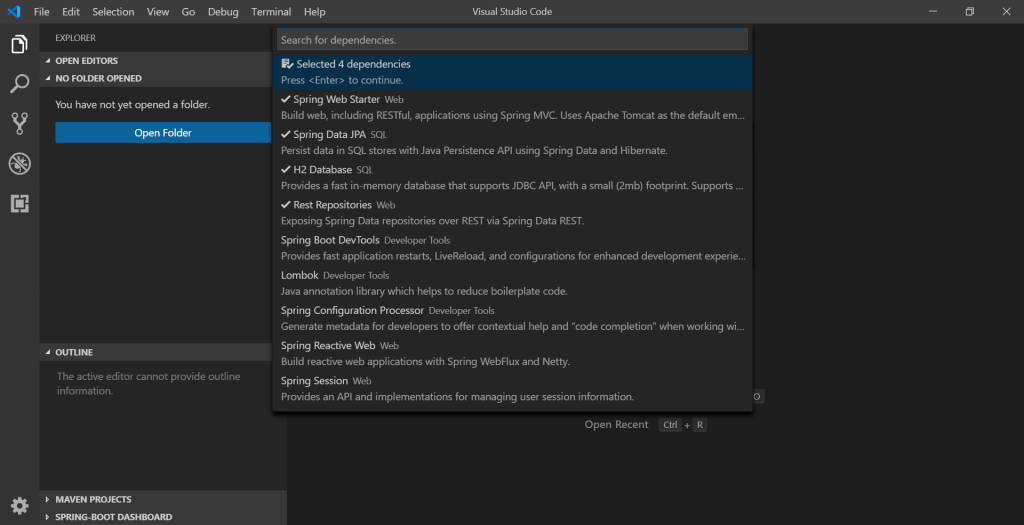Select Spring Reactive Web dependency
1024x525 pixels.
point(512,355)
